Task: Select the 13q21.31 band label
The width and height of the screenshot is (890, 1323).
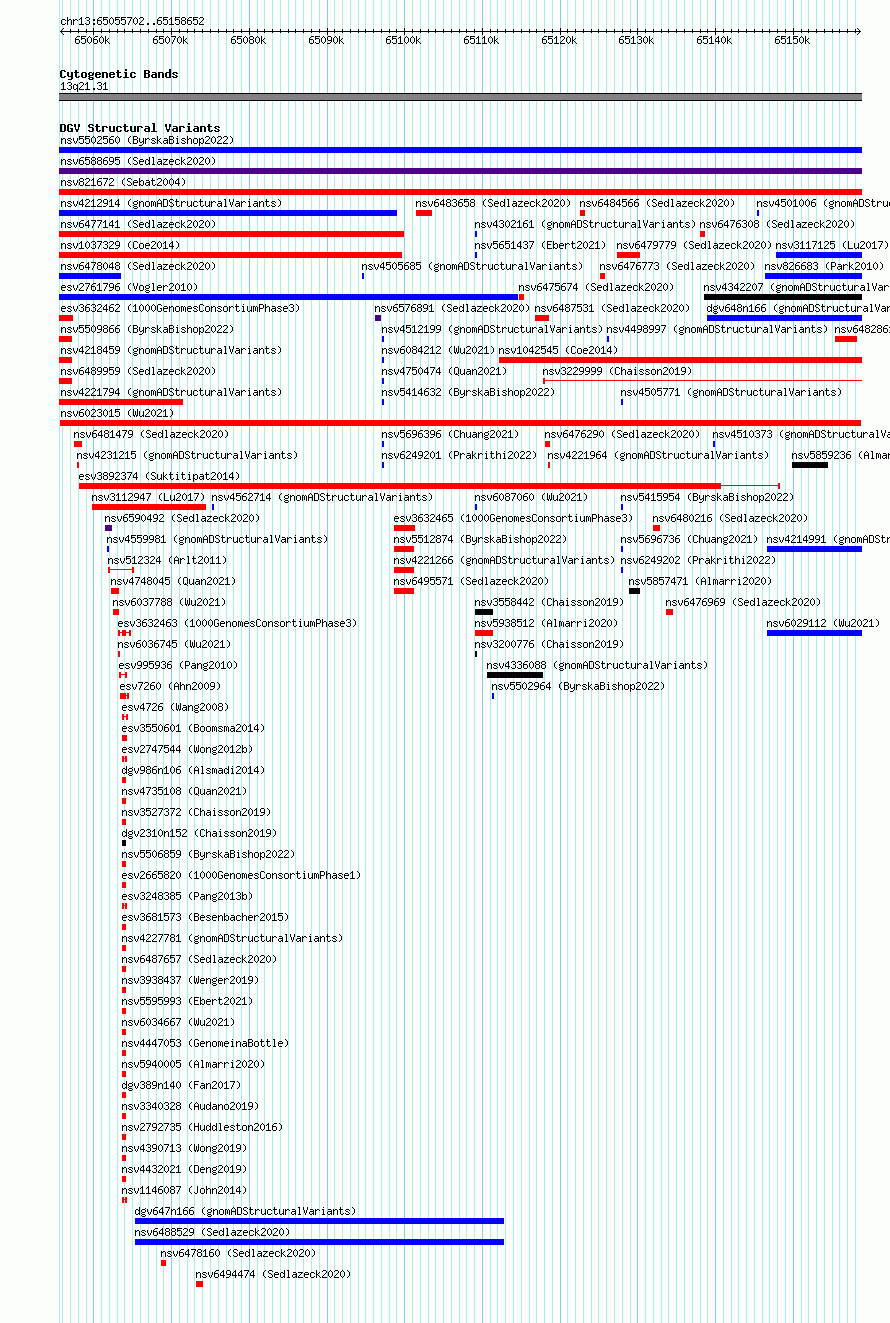Action: [x=84, y=87]
